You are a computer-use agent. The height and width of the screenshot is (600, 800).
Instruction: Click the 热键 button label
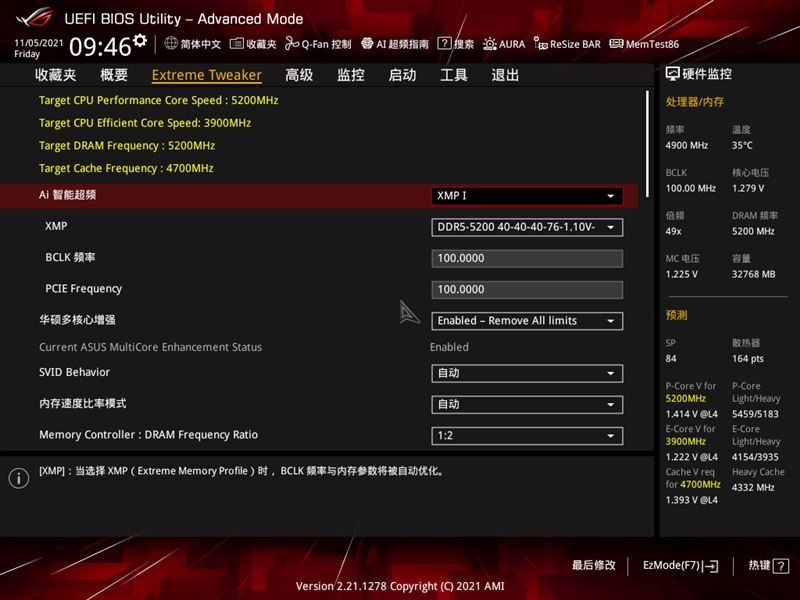[x=759, y=565]
